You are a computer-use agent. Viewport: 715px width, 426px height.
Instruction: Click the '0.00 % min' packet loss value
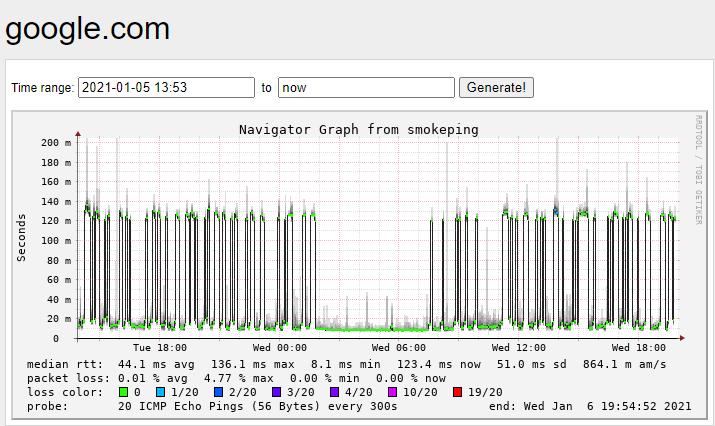tap(325, 379)
